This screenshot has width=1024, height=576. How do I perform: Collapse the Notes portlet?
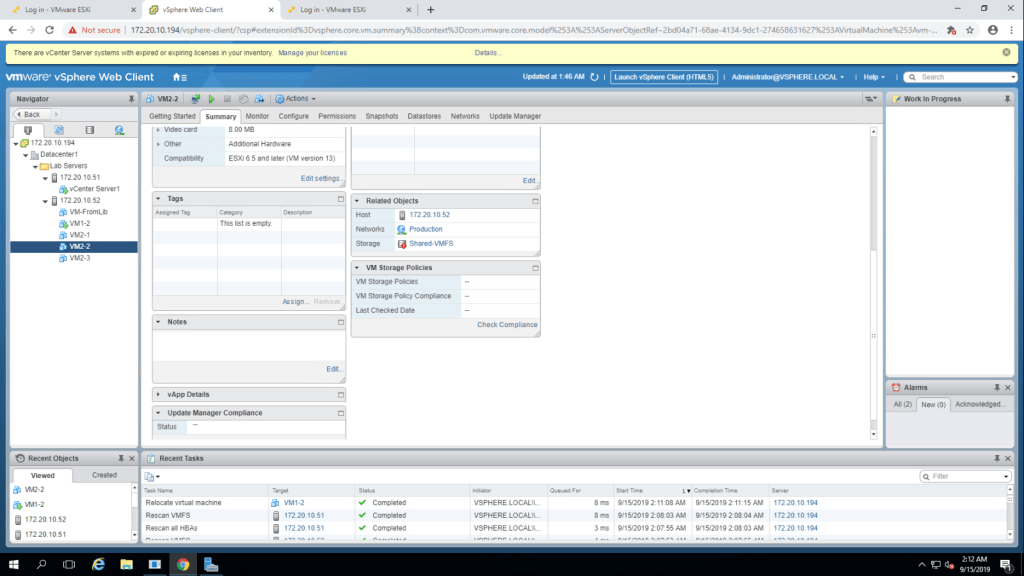pos(159,322)
